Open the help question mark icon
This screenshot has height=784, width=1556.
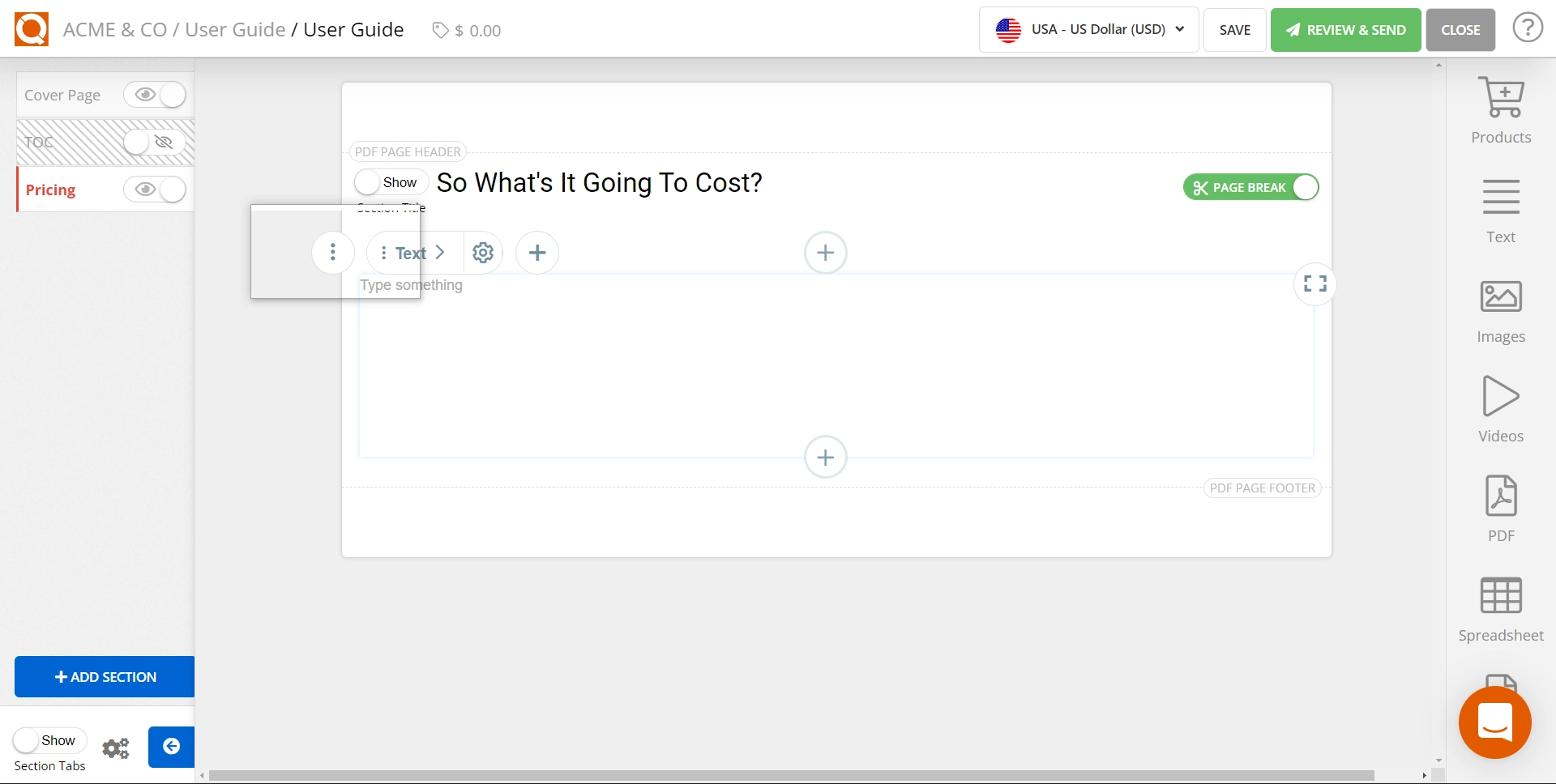pyautogui.click(x=1528, y=29)
